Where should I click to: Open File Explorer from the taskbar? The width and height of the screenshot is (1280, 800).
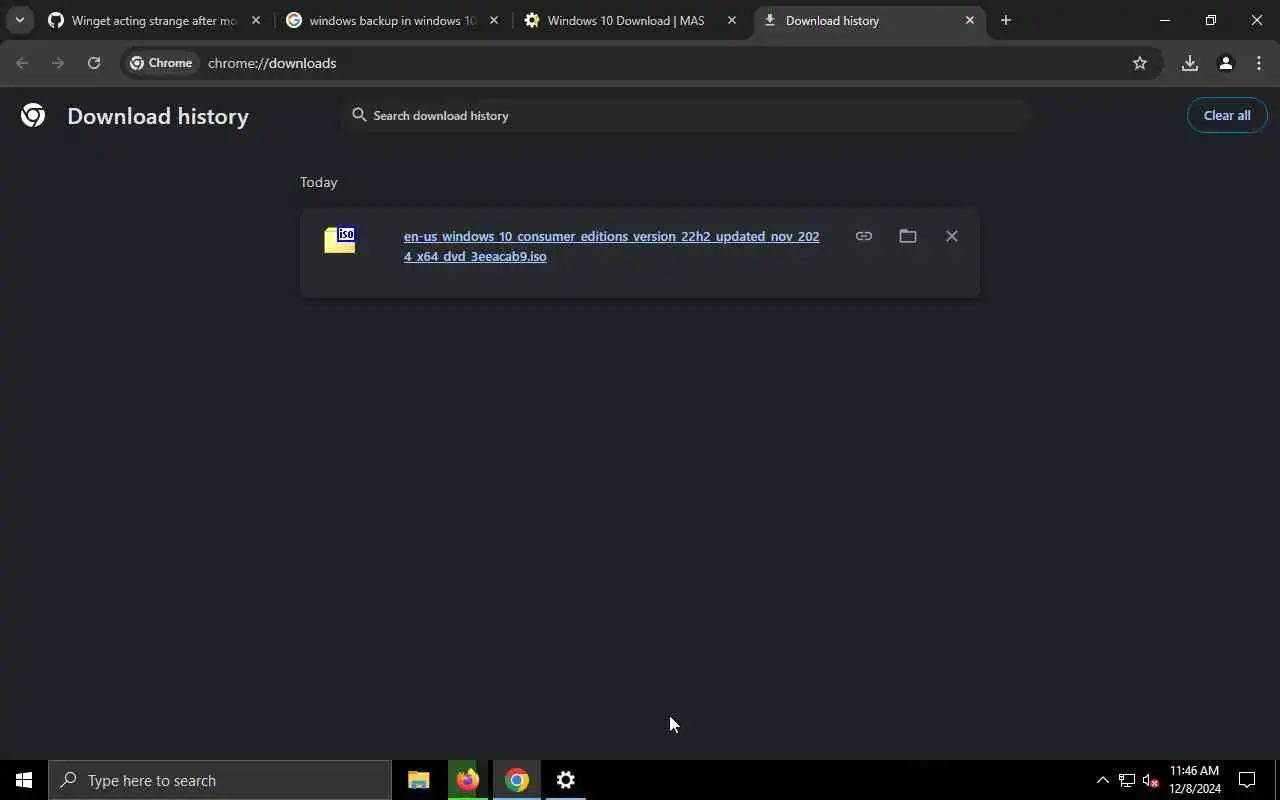(419, 780)
